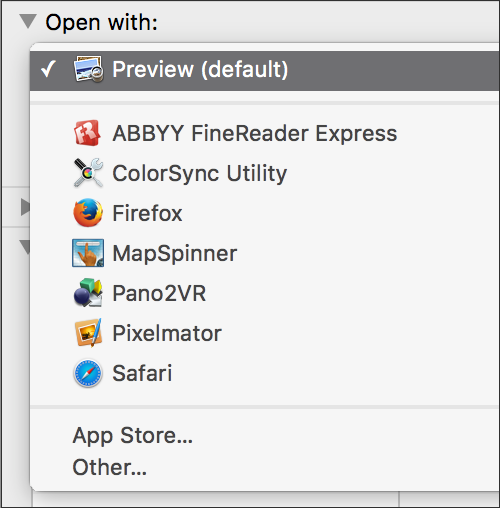Click the ABBYY FineReader Express icon

point(87,133)
